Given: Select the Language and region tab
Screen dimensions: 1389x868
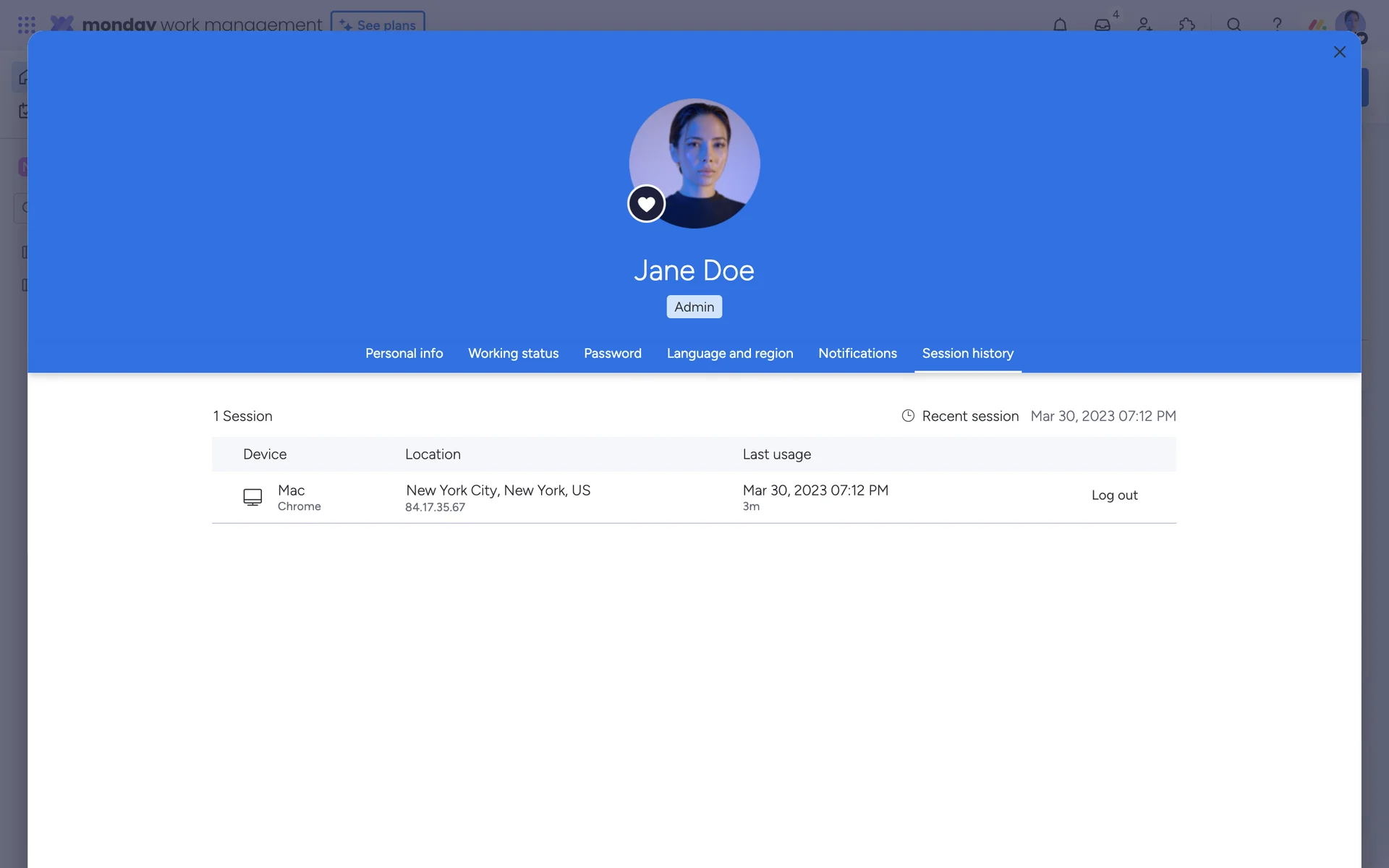Looking at the screenshot, I should pos(729,353).
